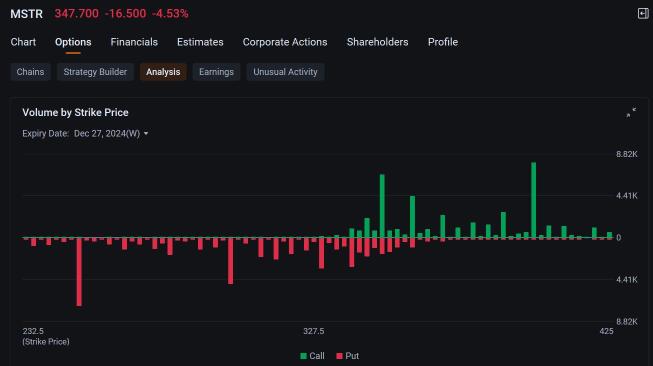653x366 pixels.
Task: Open the Shareholders tab
Action: pos(377,42)
